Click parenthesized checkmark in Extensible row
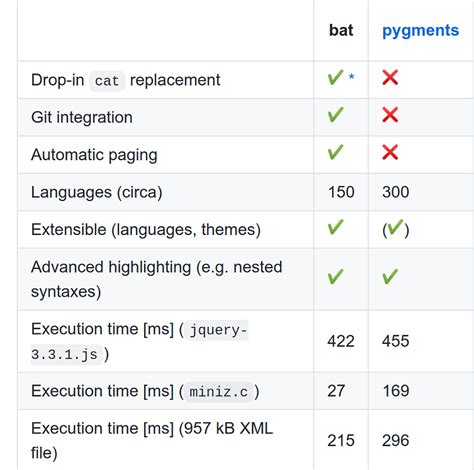The width and height of the screenshot is (474, 470). tap(396, 229)
